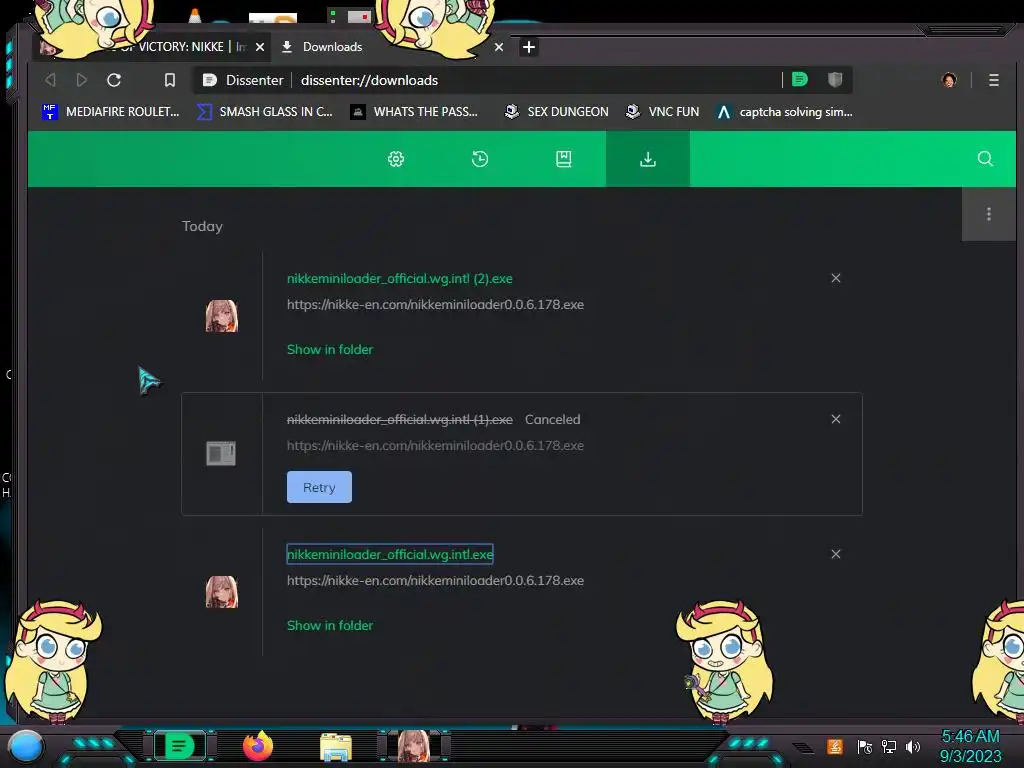Open SEX DUNGEON bookmark
This screenshot has width=1024, height=768.
click(556, 112)
